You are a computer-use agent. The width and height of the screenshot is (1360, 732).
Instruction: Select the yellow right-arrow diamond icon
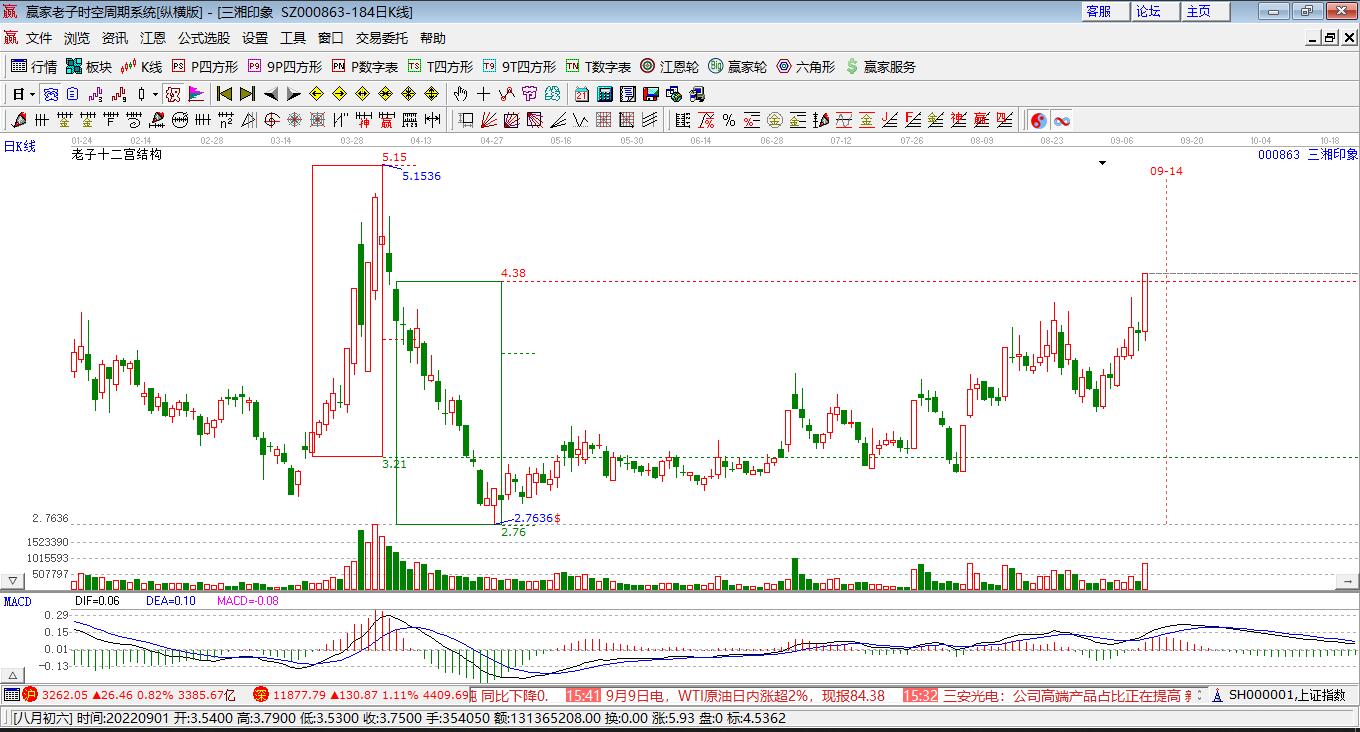click(x=339, y=94)
